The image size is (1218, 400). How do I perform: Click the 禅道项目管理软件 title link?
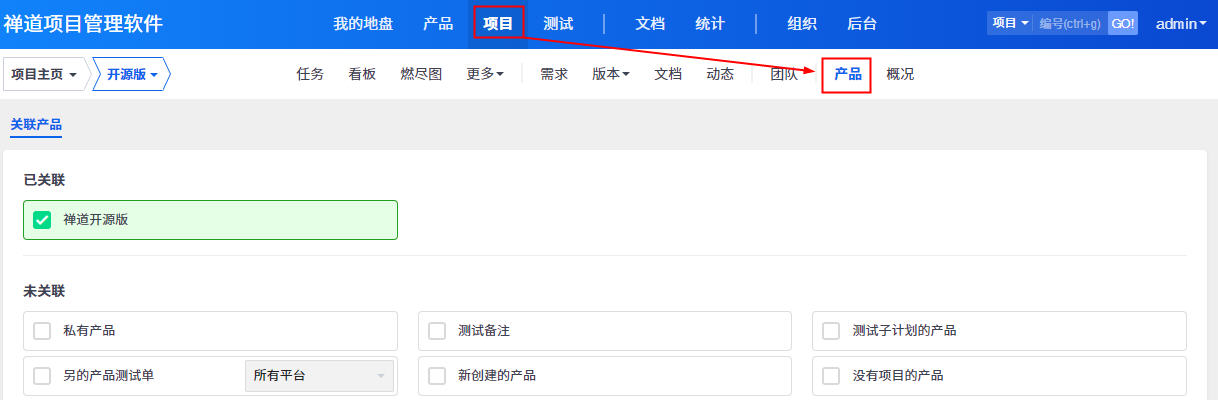(x=82, y=24)
